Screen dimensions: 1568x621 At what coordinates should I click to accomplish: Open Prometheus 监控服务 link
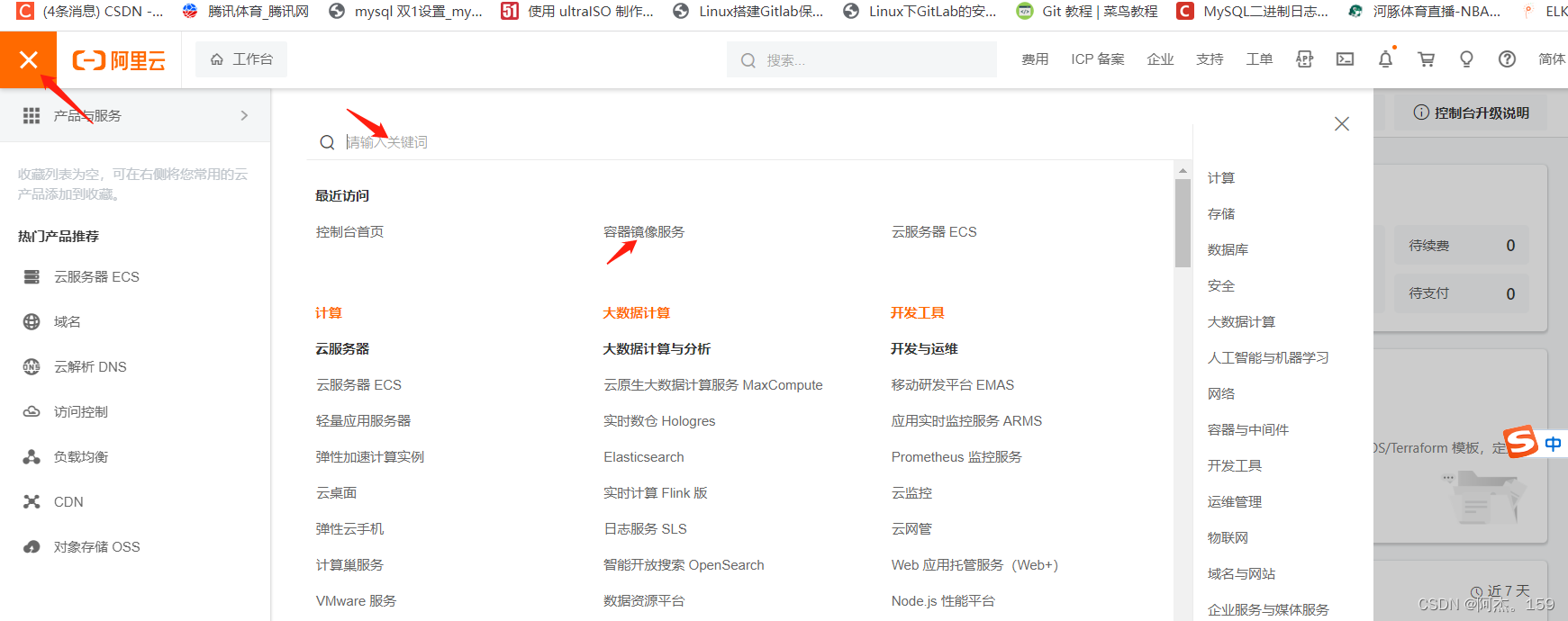[956, 456]
